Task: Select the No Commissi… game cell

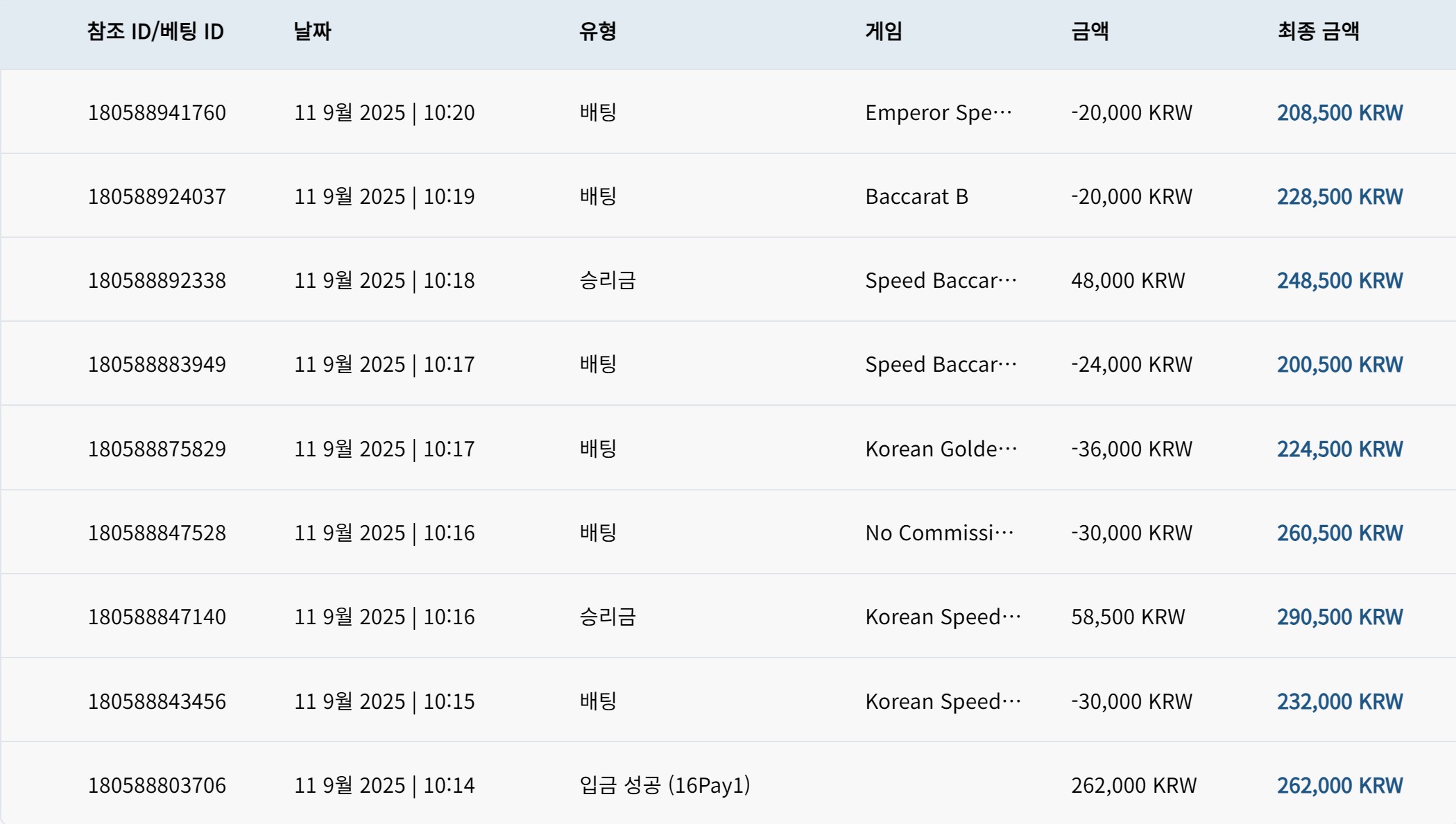Action: tap(939, 533)
